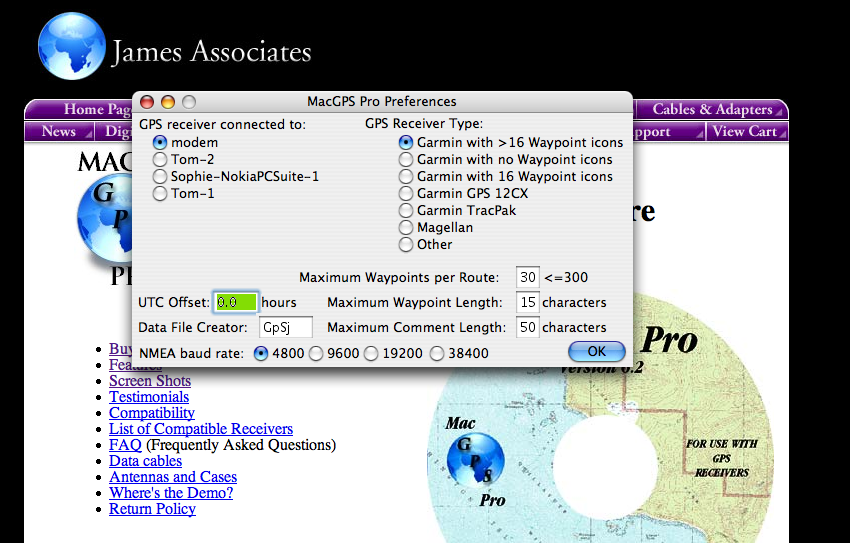The image size is (850, 543).
Task: Open the Cables & Adapters tab
Action: [x=711, y=109]
